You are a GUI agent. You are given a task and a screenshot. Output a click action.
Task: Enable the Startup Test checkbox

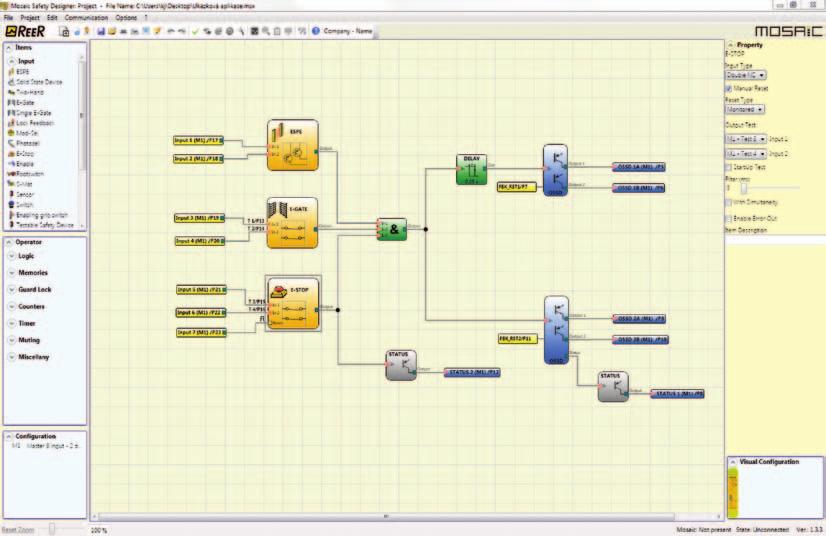point(729,168)
